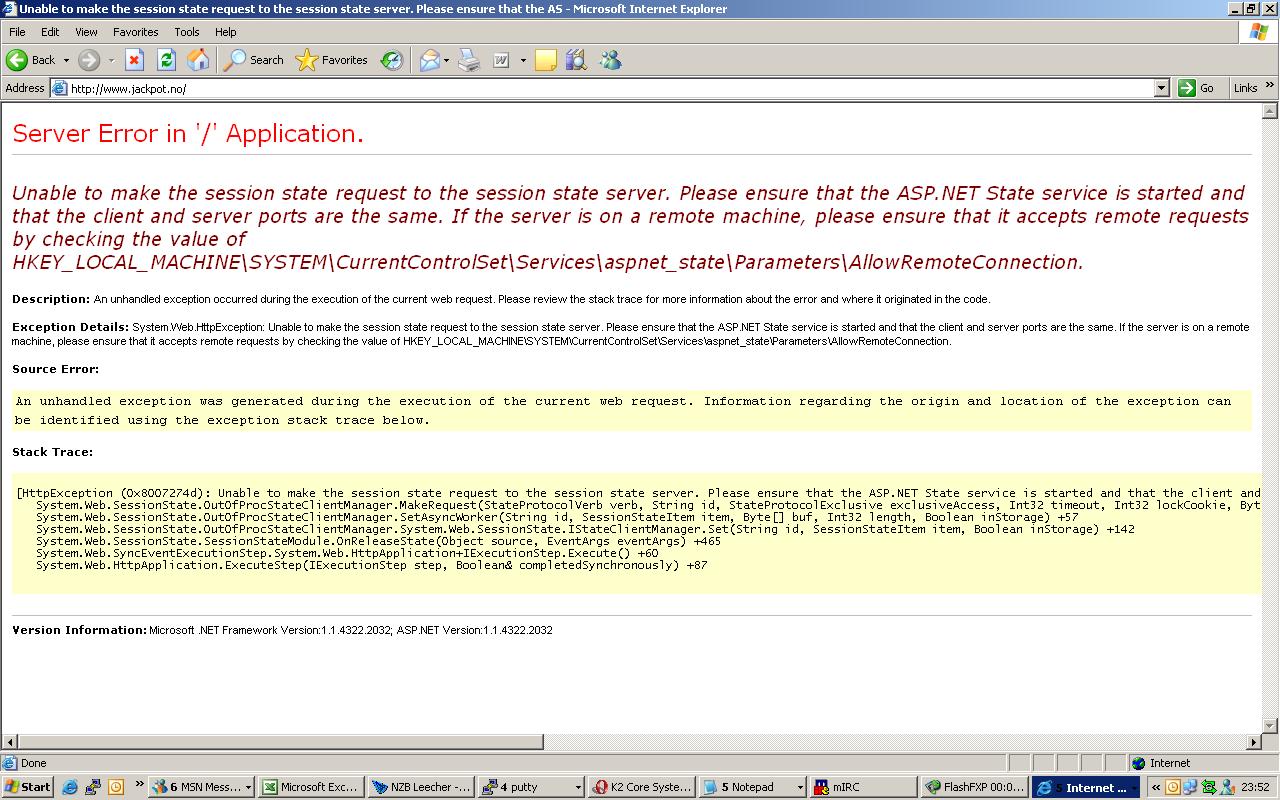Click the Go button
The width and height of the screenshot is (1280, 800).
1197,88
